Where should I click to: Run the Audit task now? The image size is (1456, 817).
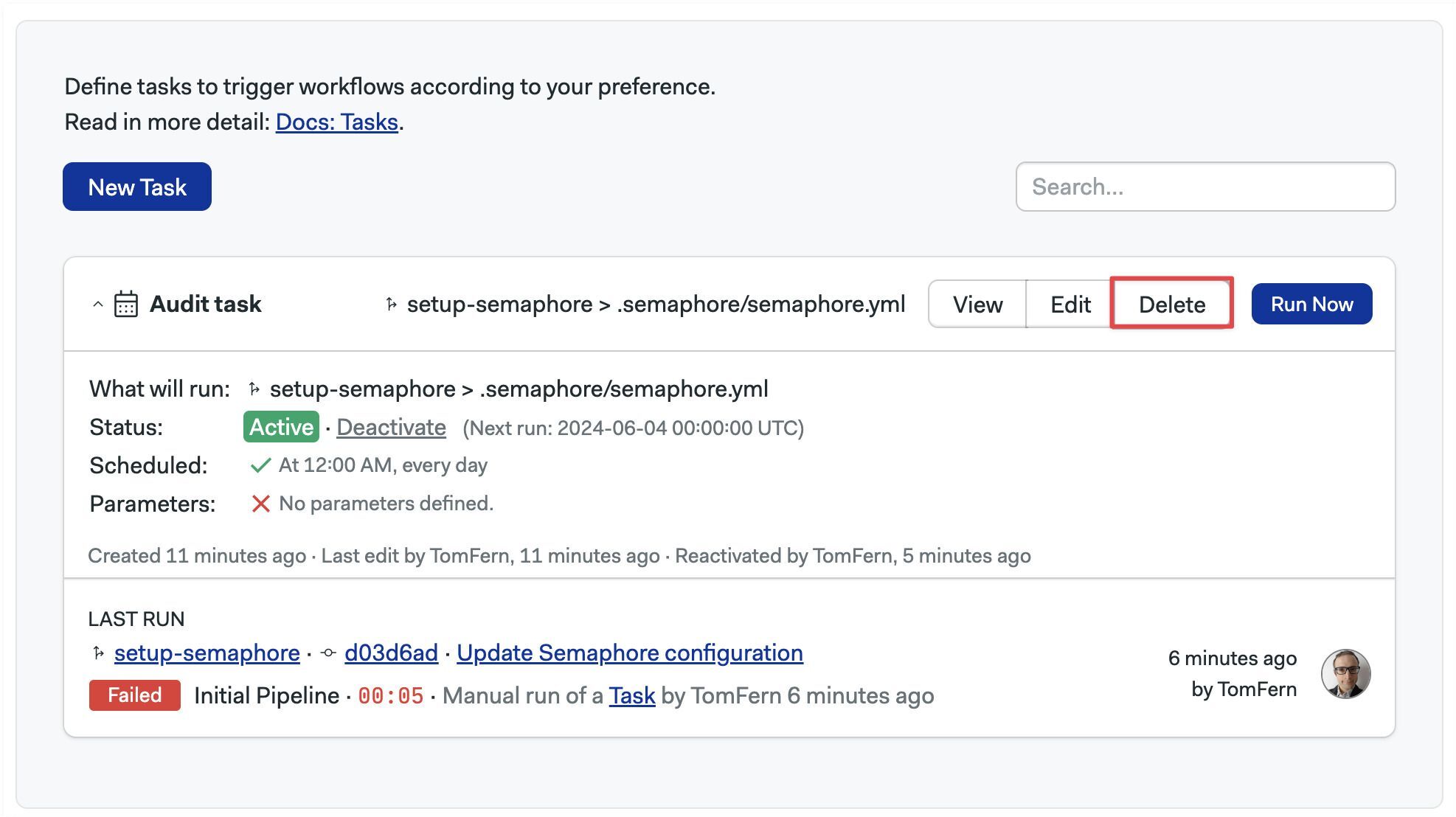click(x=1311, y=304)
